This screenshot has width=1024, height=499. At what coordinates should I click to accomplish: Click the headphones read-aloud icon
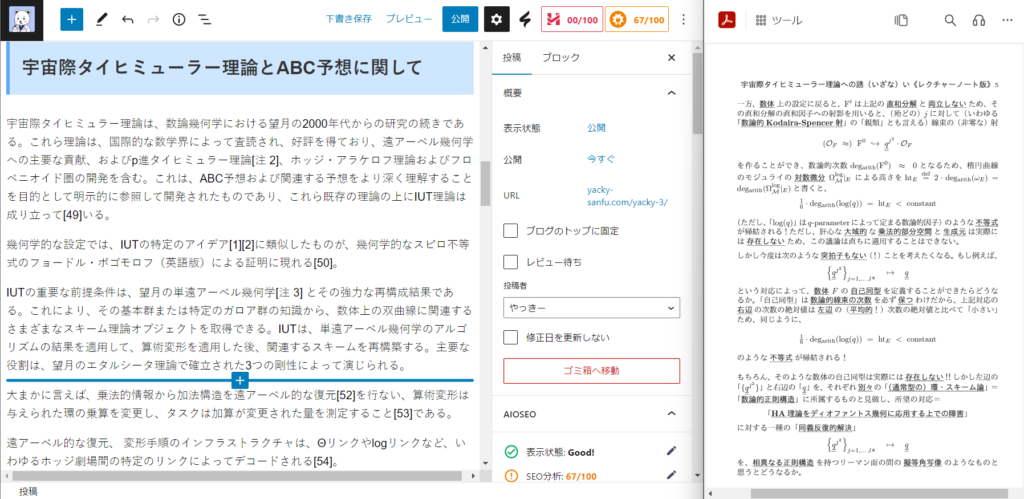(978, 20)
